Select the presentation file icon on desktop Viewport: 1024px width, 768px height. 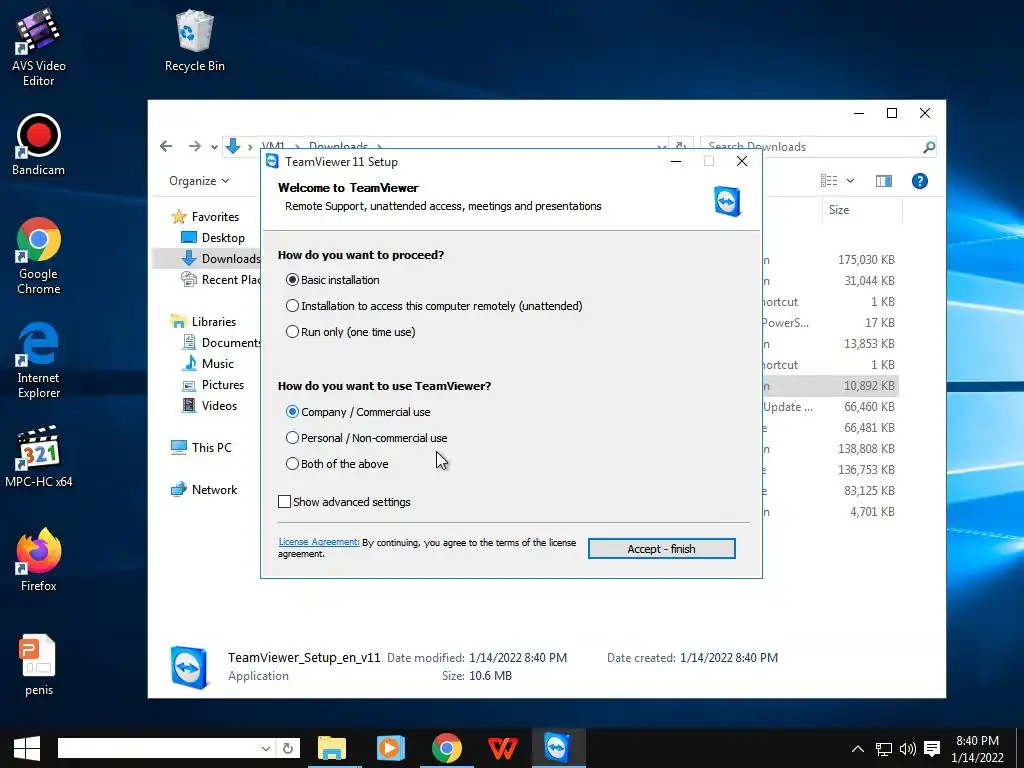(x=39, y=665)
